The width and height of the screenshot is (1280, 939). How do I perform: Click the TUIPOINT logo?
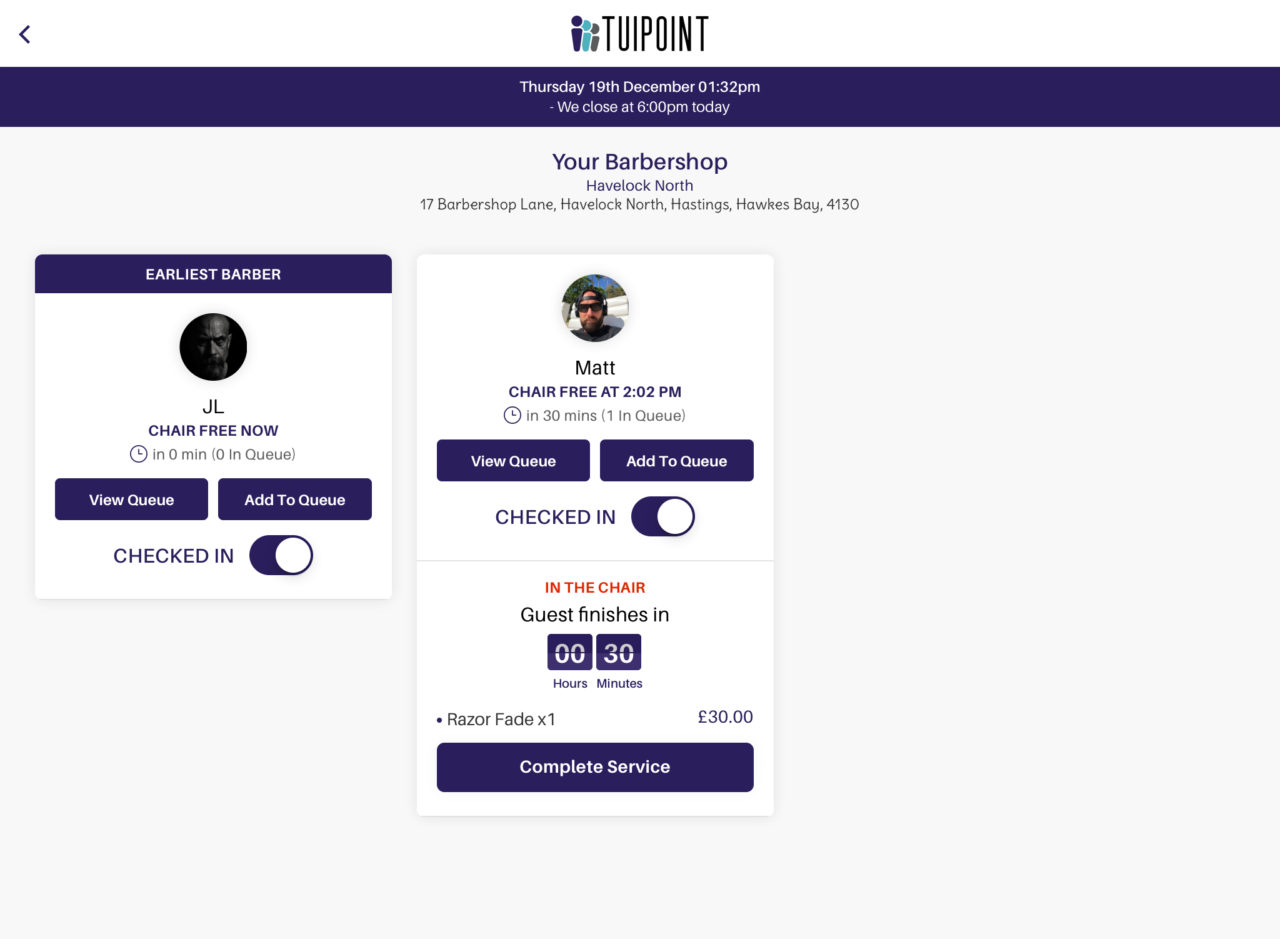(640, 33)
